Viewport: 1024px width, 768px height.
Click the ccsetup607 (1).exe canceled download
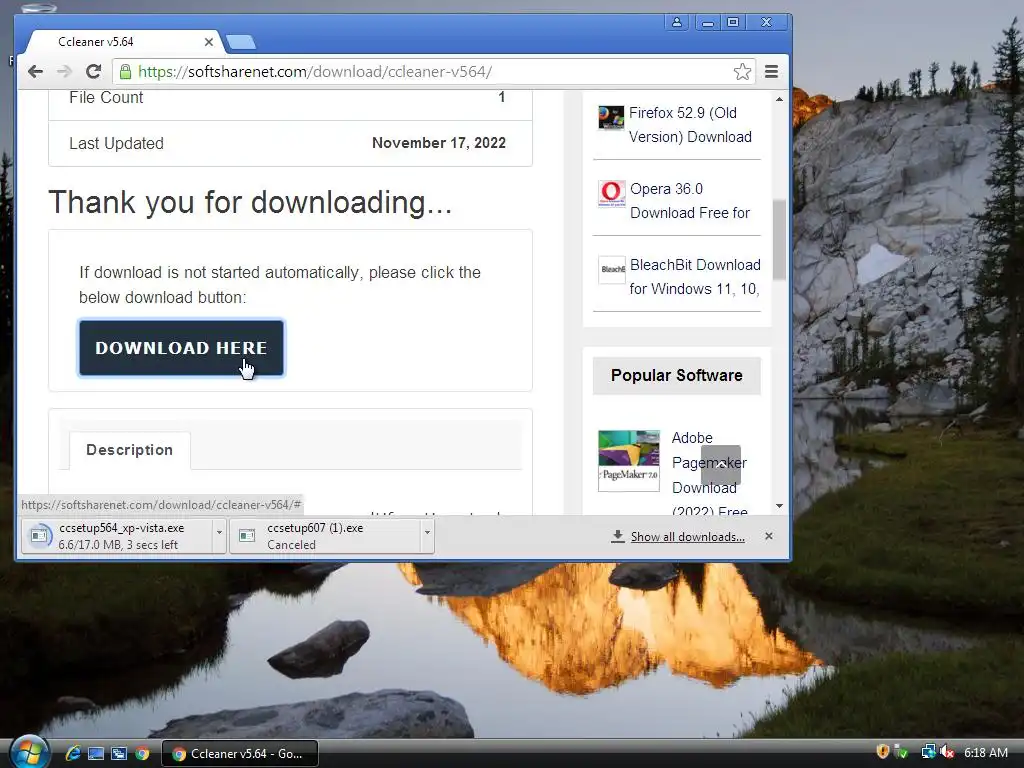[x=325, y=536]
